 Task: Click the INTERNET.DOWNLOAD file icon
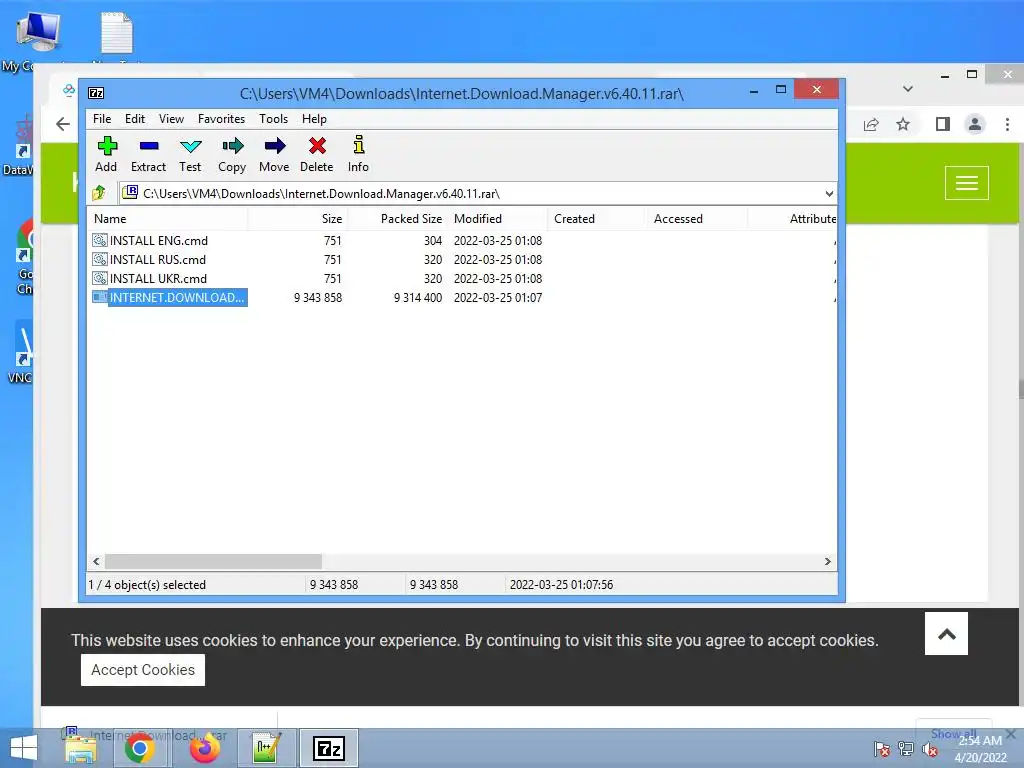point(99,297)
